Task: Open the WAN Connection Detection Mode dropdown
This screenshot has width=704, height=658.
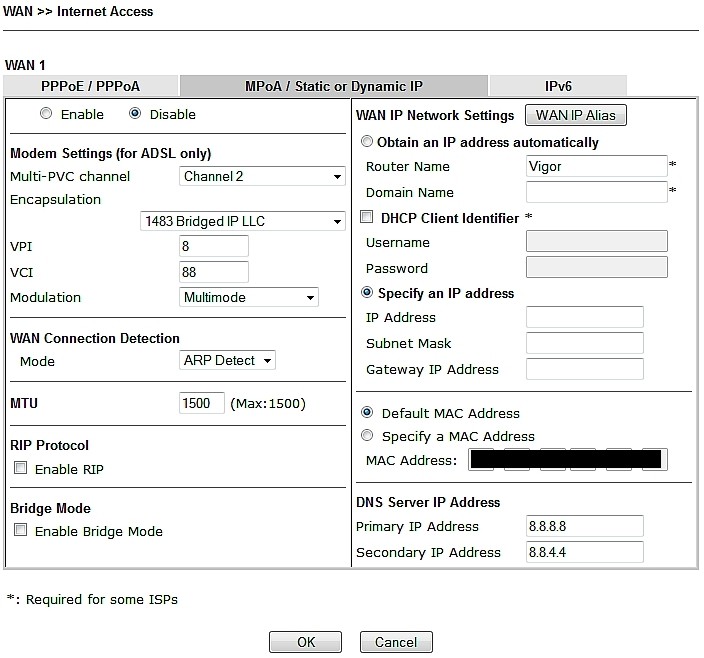Action: point(227,360)
